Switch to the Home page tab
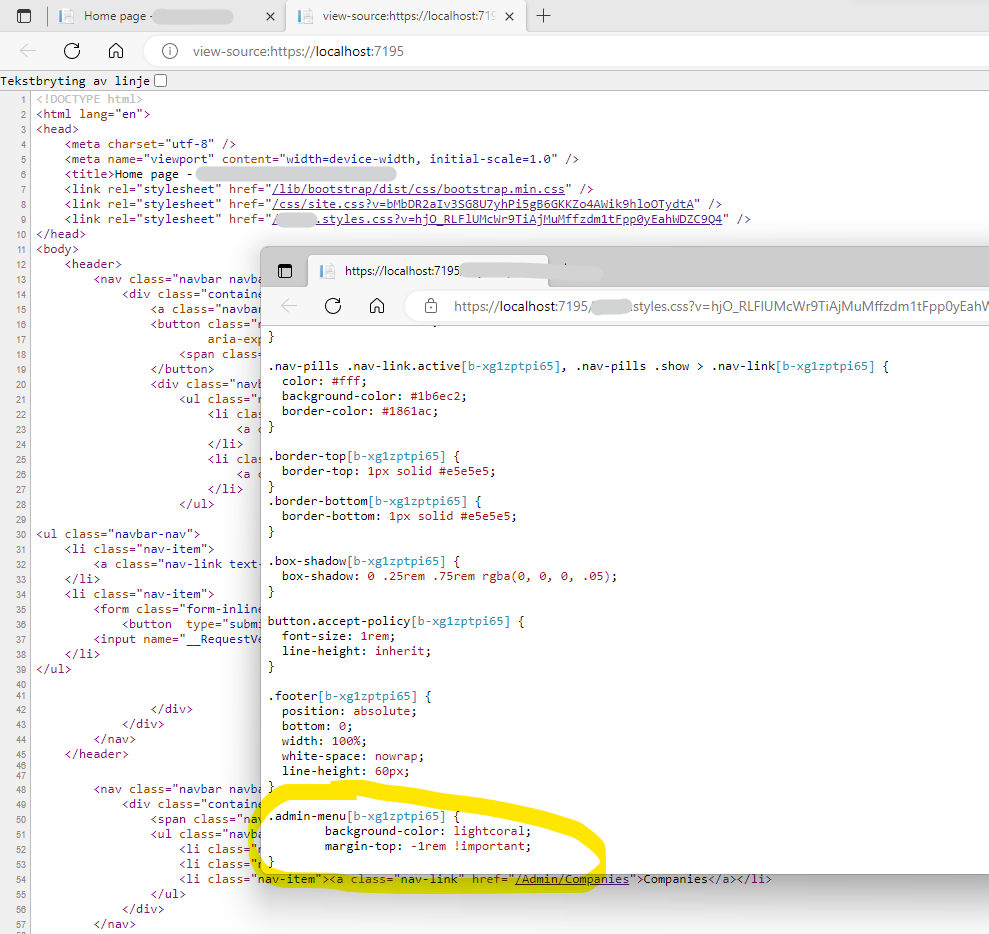This screenshot has width=989, height=934. (x=158, y=16)
